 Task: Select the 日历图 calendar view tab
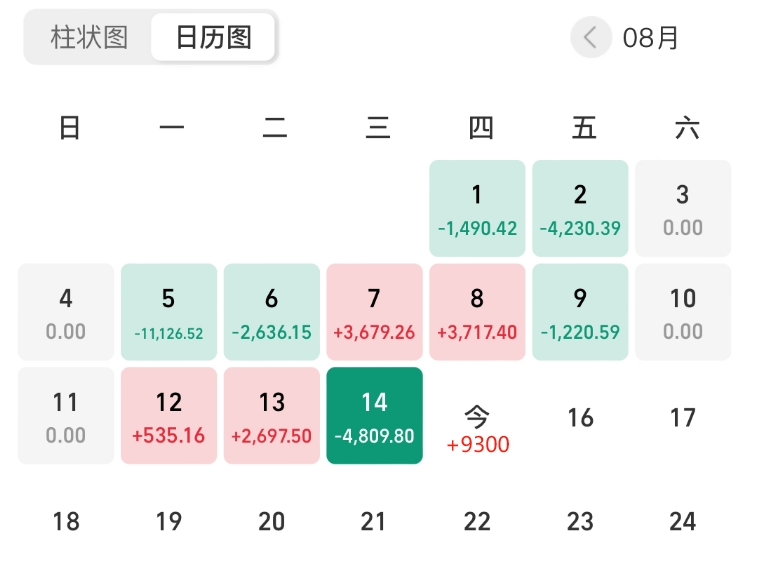[213, 37]
